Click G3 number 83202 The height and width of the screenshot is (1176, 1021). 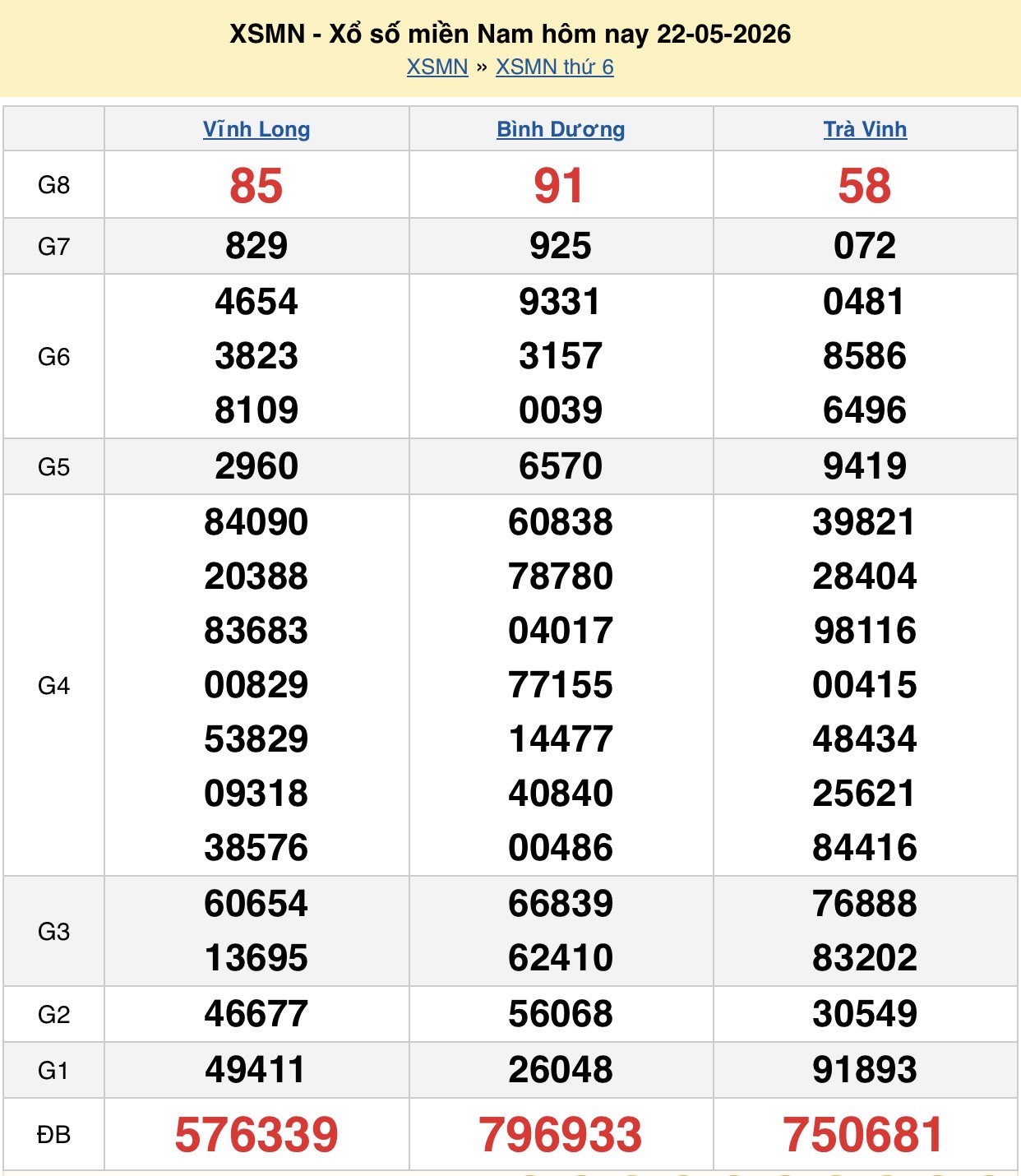tap(865, 958)
